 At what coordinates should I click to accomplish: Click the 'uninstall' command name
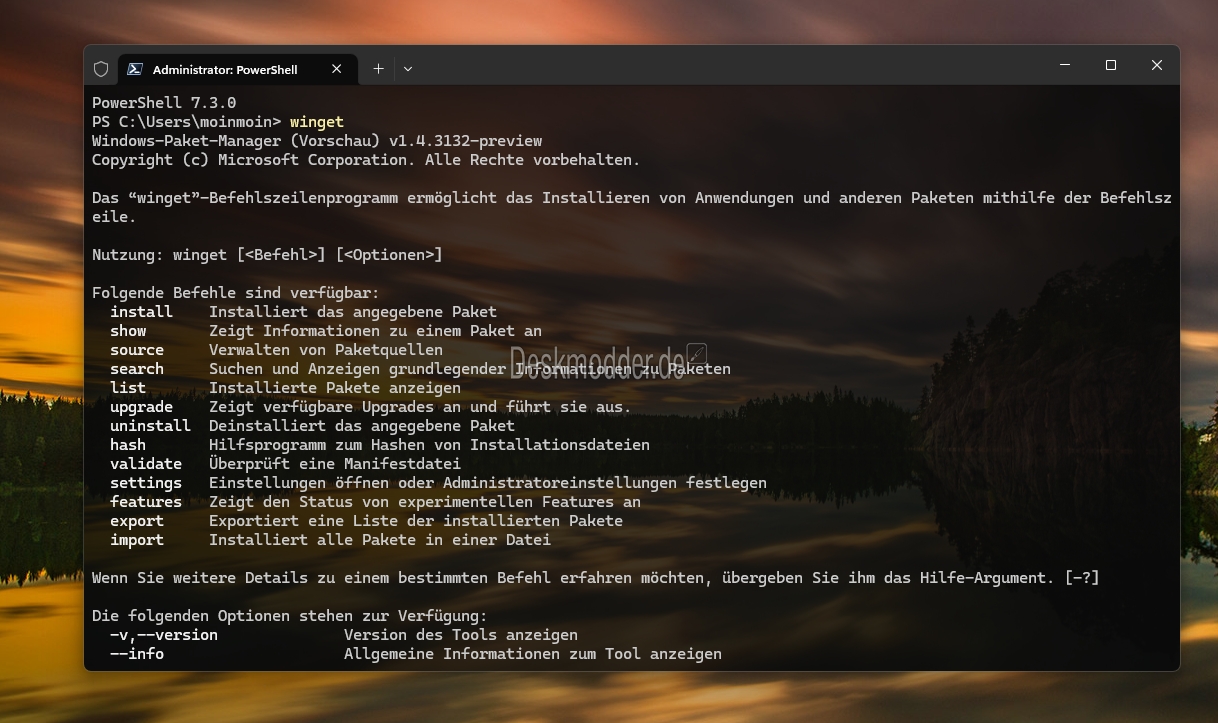point(150,426)
